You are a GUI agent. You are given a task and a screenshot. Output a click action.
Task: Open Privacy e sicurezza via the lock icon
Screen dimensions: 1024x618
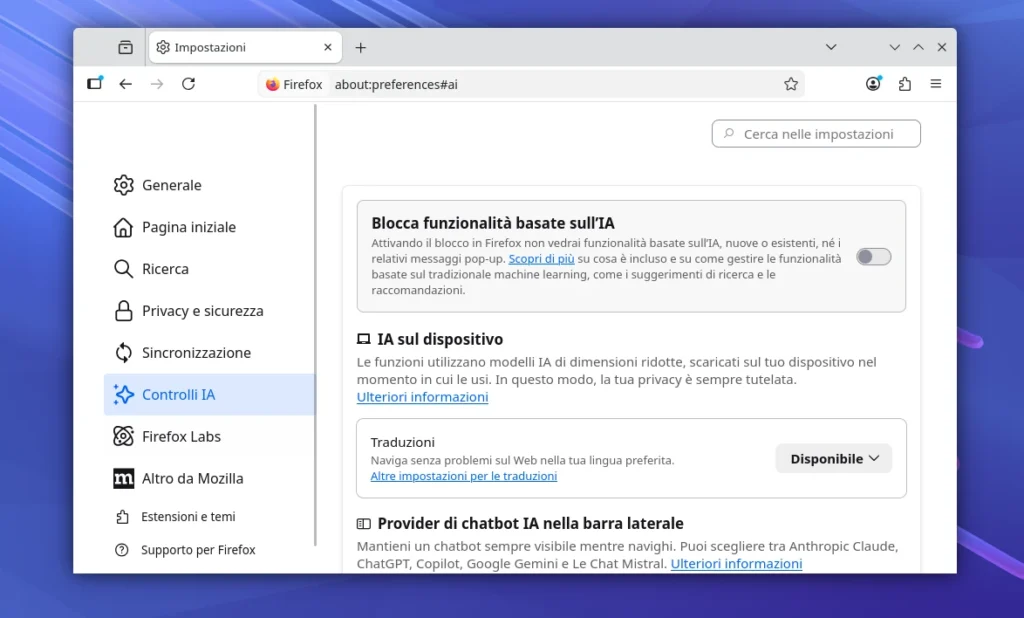pyautogui.click(x=123, y=311)
